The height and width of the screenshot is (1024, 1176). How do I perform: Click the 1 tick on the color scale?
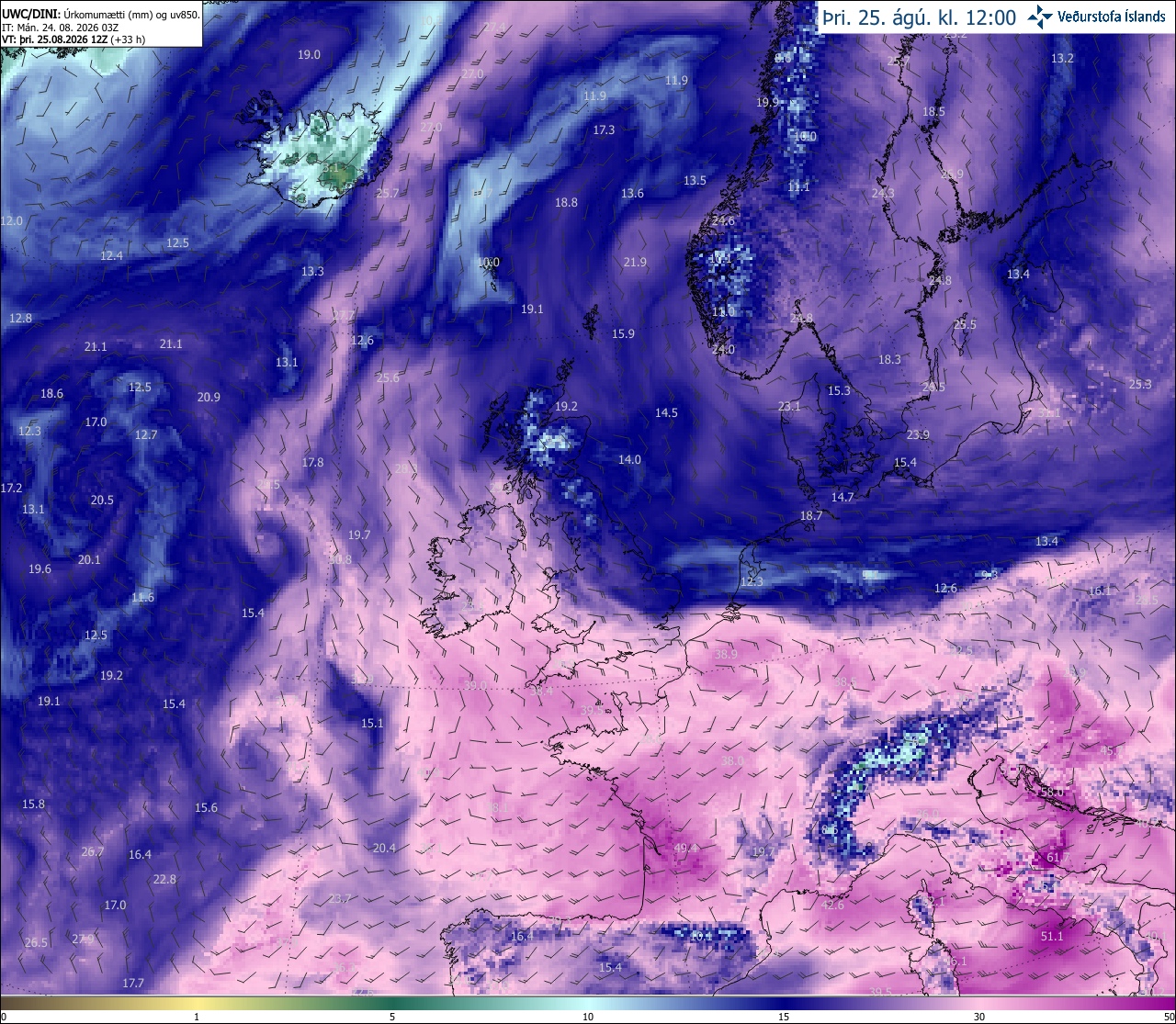pyautogui.click(x=197, y=1016)
